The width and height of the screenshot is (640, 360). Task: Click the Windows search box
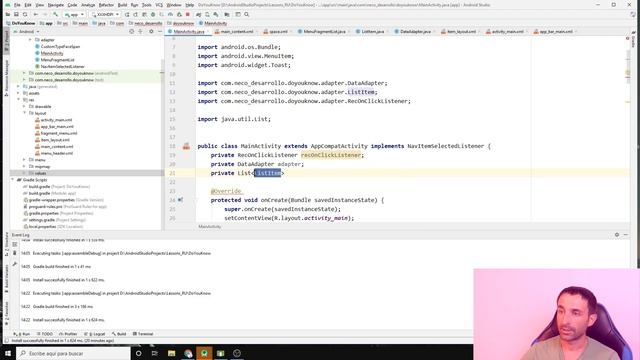coord(73,353)
